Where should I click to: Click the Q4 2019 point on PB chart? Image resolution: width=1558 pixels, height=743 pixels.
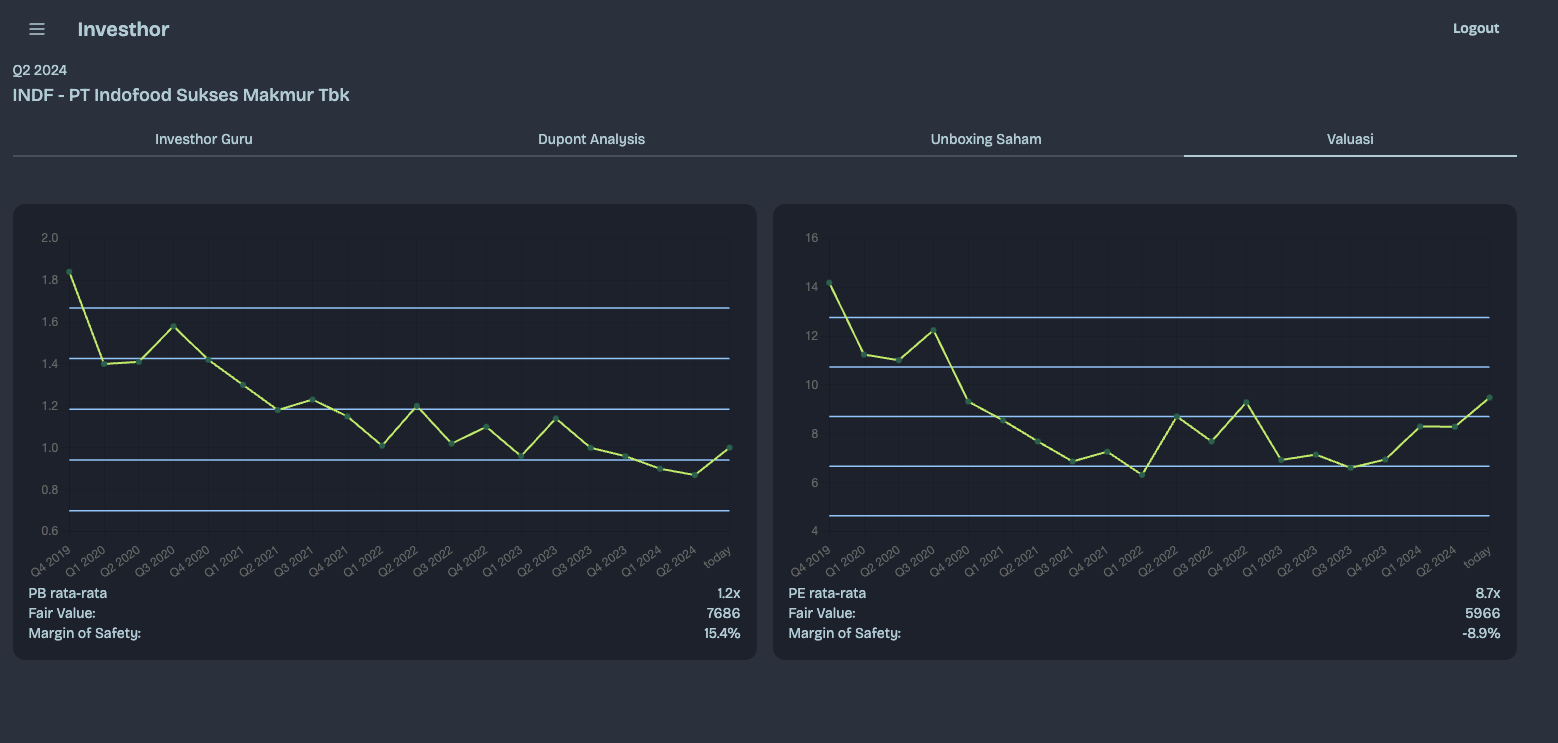(69, 272)
